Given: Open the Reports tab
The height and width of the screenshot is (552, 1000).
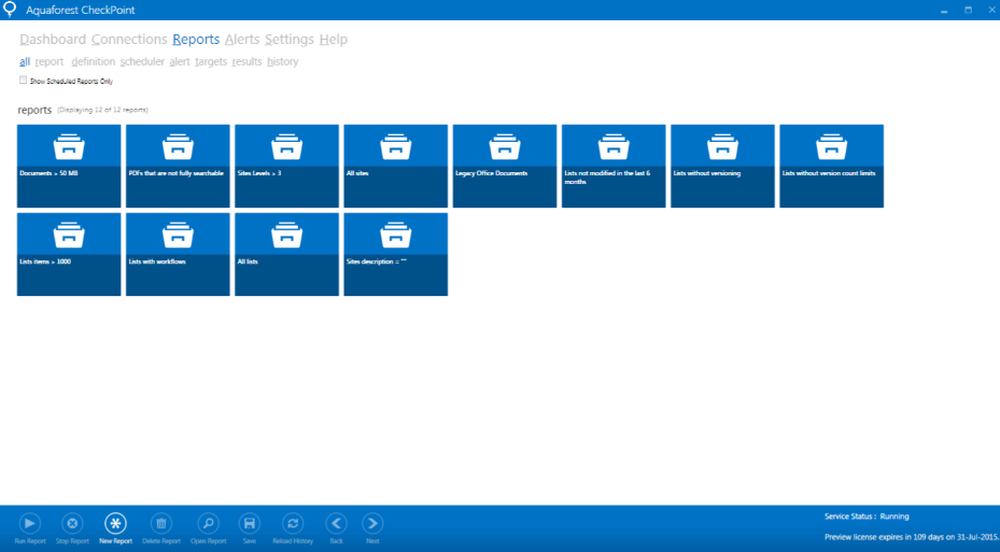Looking at the screenshot, I should [x=196, y=40].
